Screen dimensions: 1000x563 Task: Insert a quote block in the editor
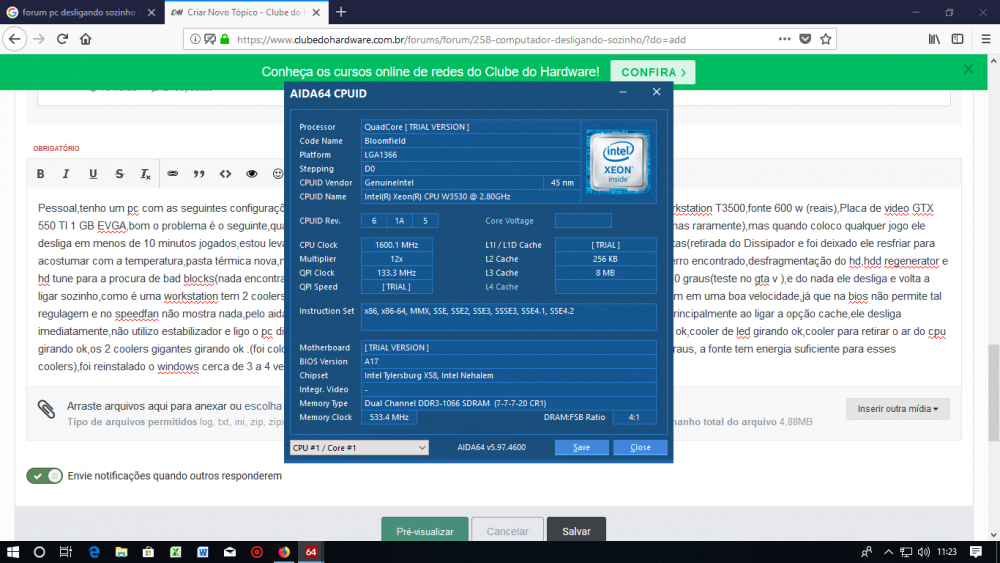[x=199, y=174]
